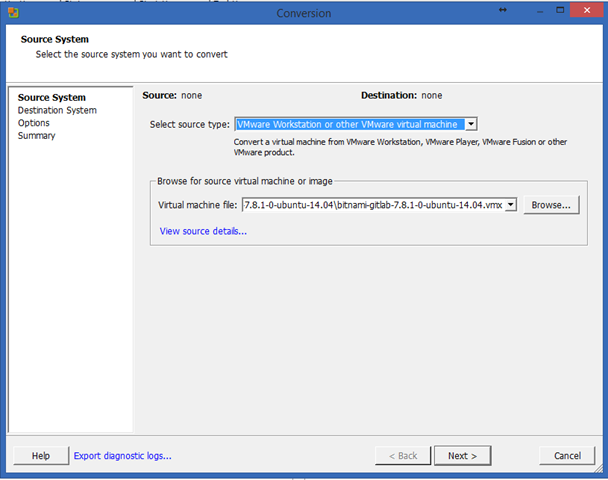Click the Help button
Viewport: 608px width, 480px height.
pyautogui.click(x=41, y=456)
